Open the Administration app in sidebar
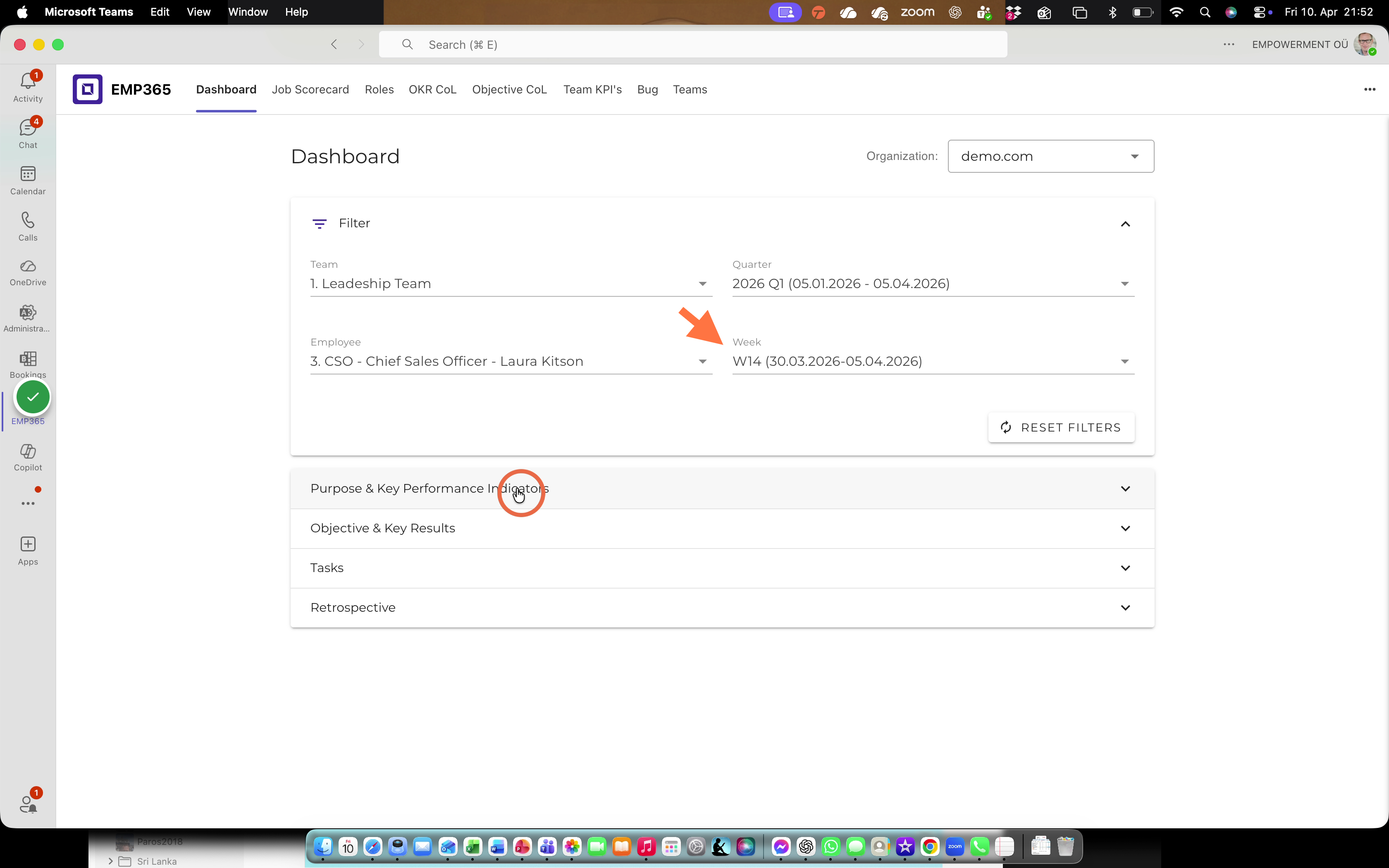 point(28,319)
